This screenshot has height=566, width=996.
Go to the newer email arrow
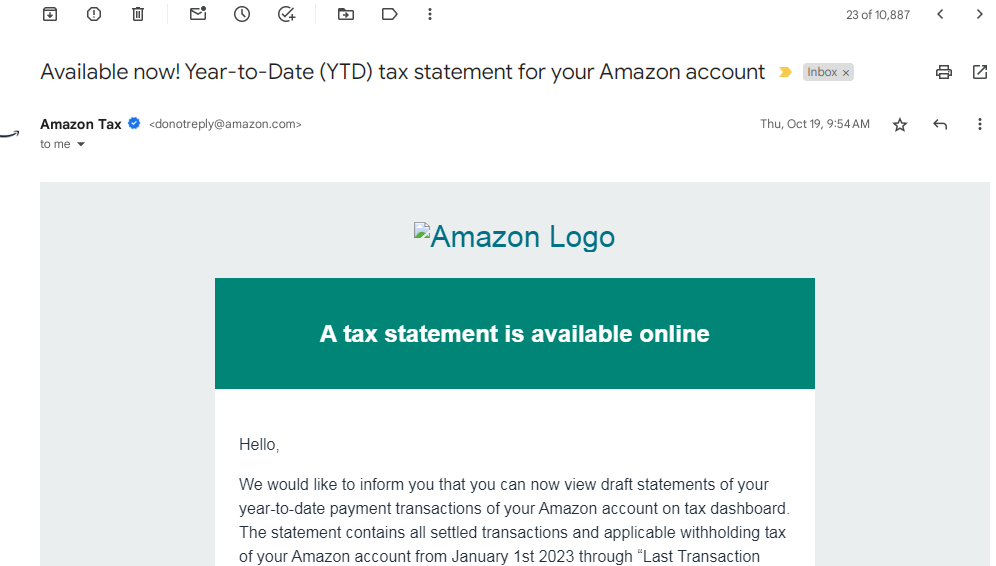point(940,14)
